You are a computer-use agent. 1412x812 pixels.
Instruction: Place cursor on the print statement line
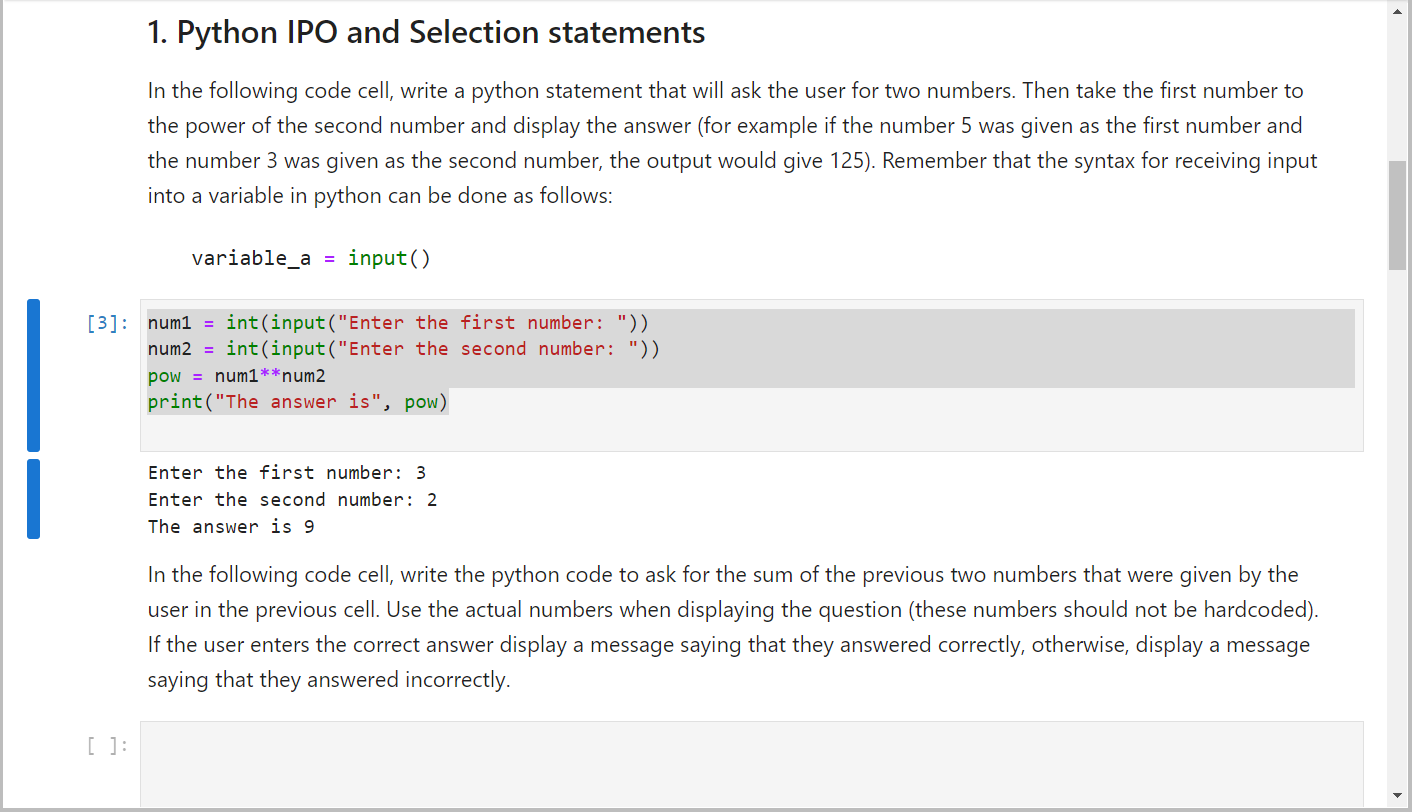coord(297,401)
